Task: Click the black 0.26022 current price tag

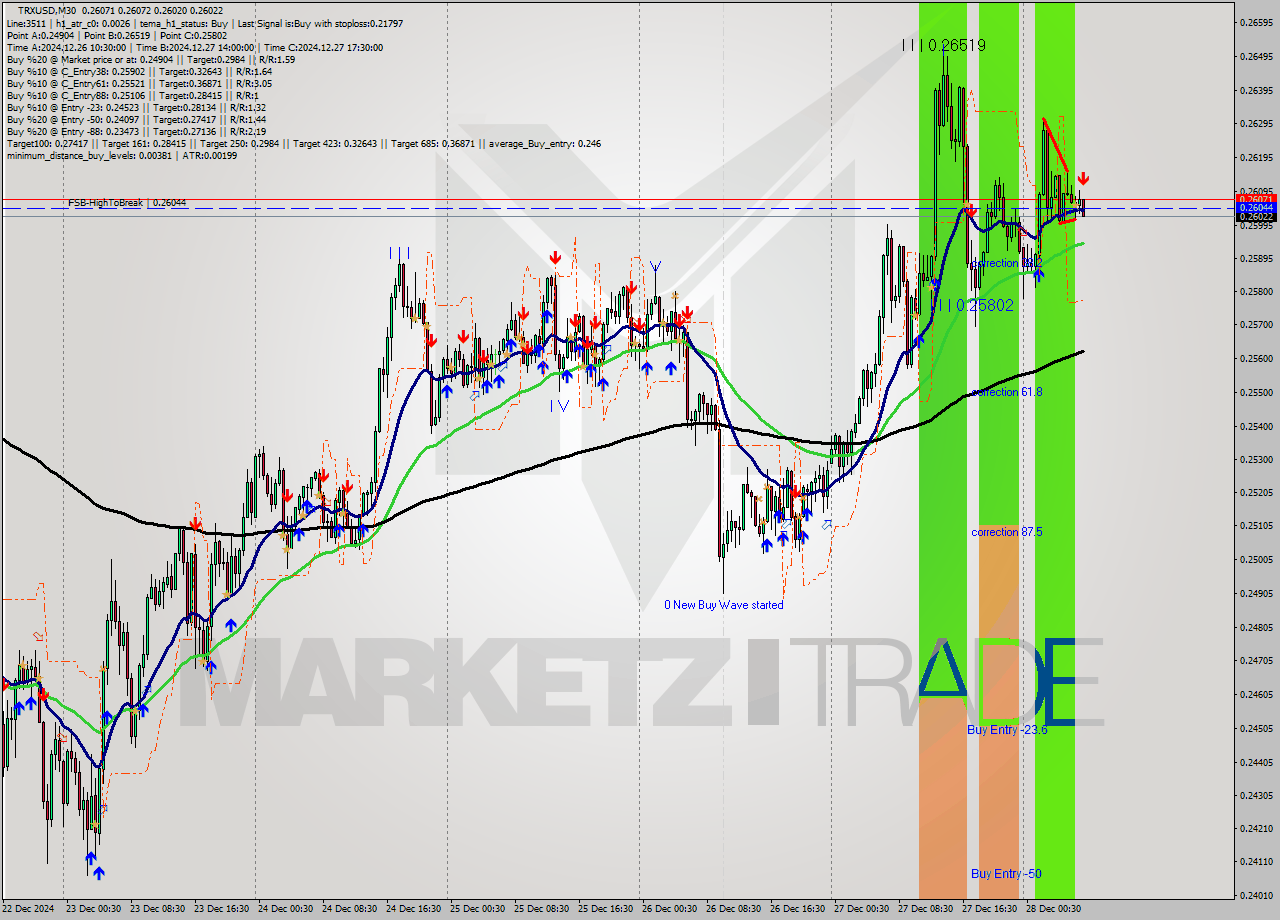Action: click(1256, 217)
